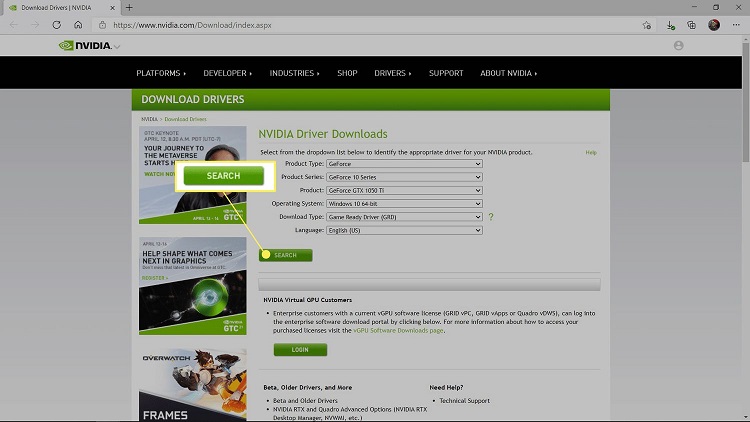This screenshot has height=422, width=750.
Task: Close the Download Drivers tab
Action: tap(112, 8)
